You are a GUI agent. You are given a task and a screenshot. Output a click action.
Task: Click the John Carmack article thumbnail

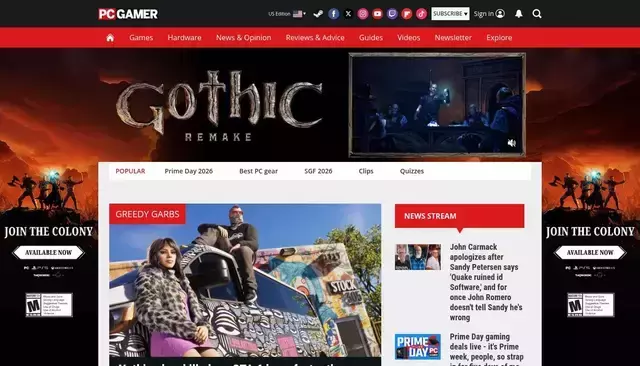[418, 257]
